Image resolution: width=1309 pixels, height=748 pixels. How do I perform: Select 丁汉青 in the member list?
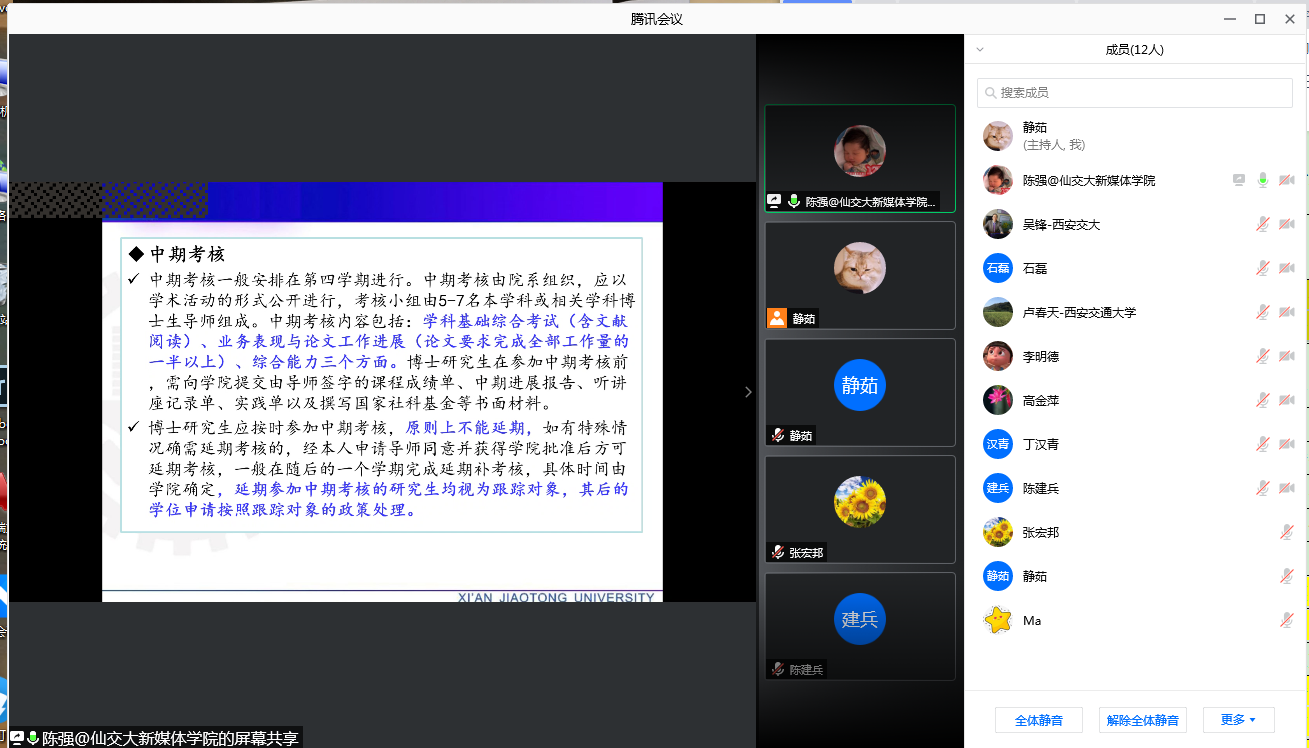coord(1040,445)
